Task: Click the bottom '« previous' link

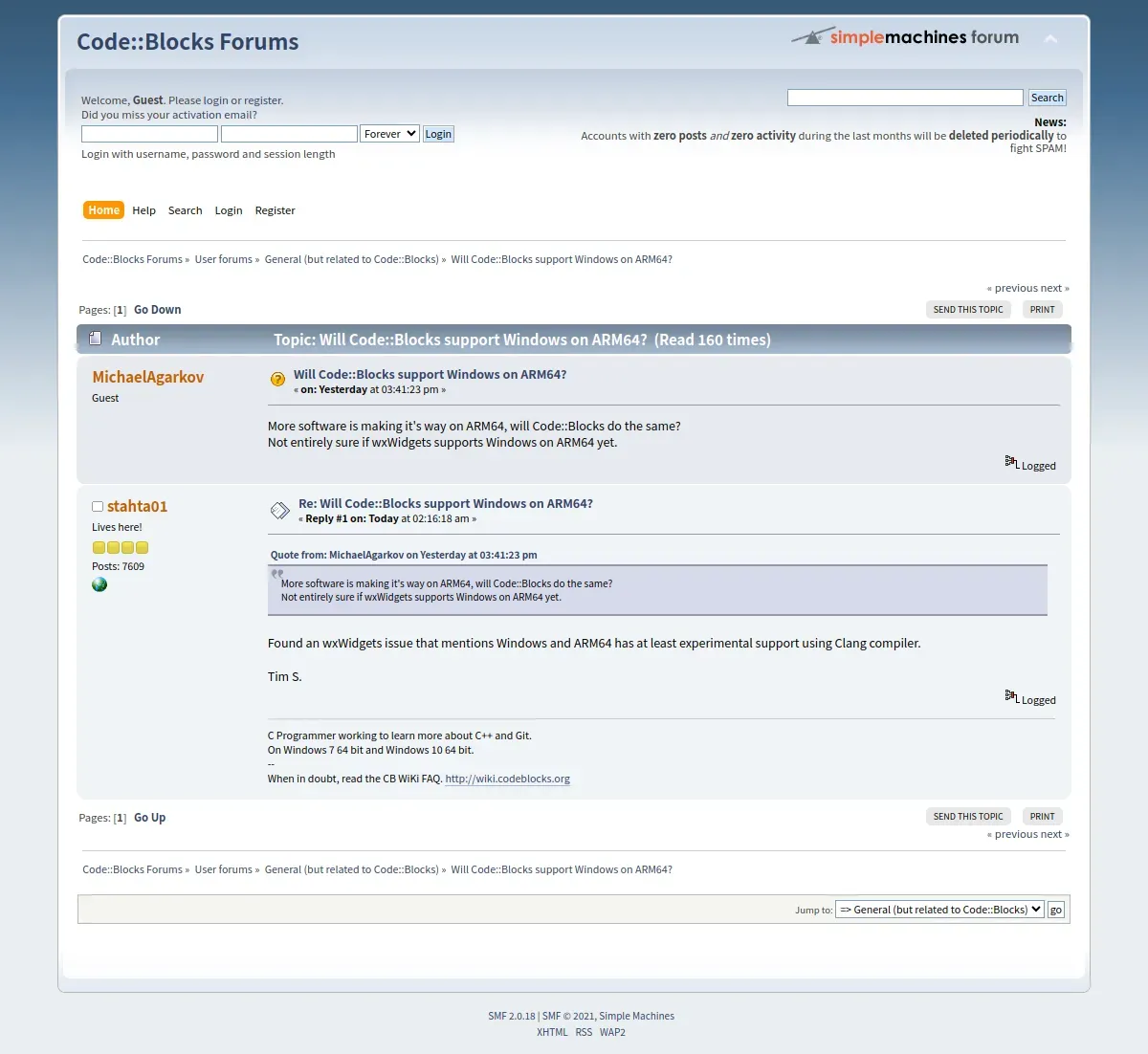Action: 1012,834
